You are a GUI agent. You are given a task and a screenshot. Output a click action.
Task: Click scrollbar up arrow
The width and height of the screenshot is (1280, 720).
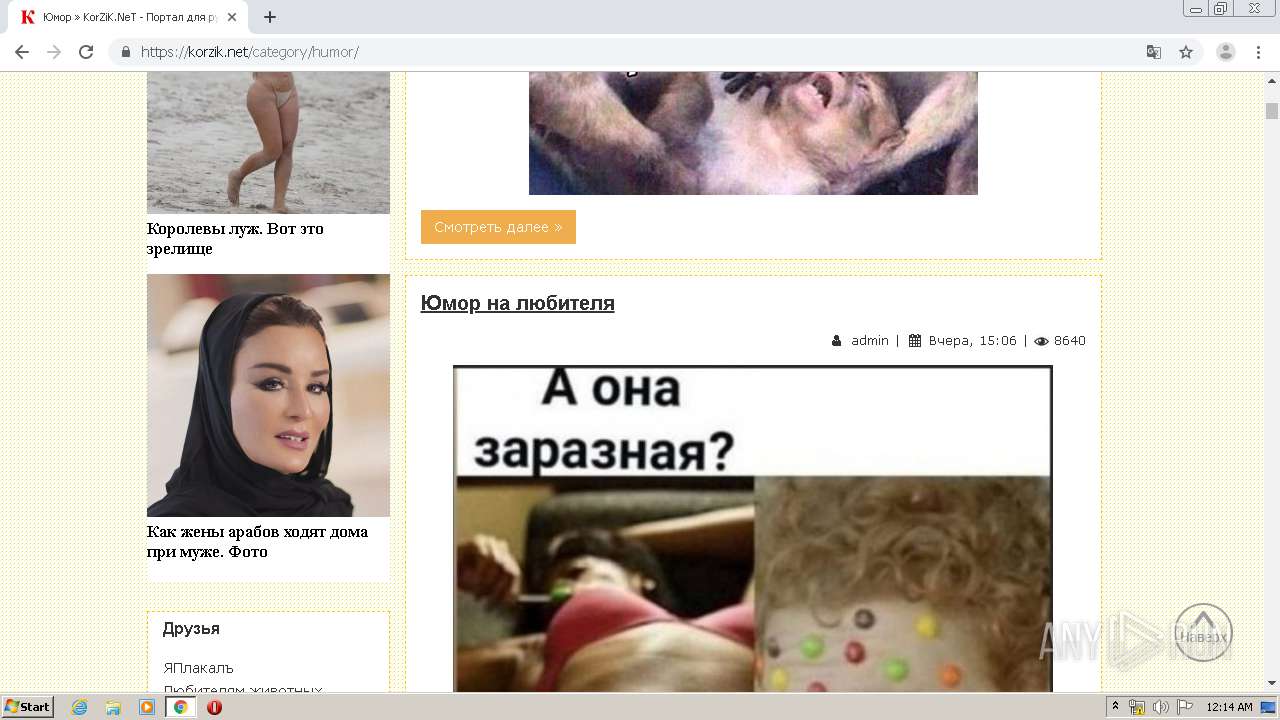(1272, 80)
